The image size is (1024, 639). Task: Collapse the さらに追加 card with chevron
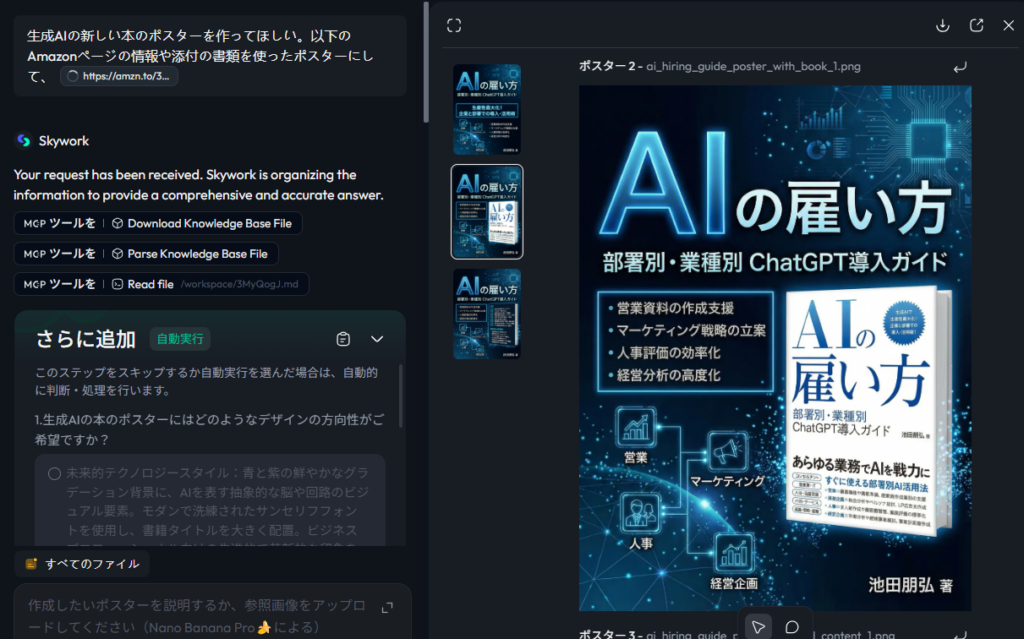pos(377,339)
